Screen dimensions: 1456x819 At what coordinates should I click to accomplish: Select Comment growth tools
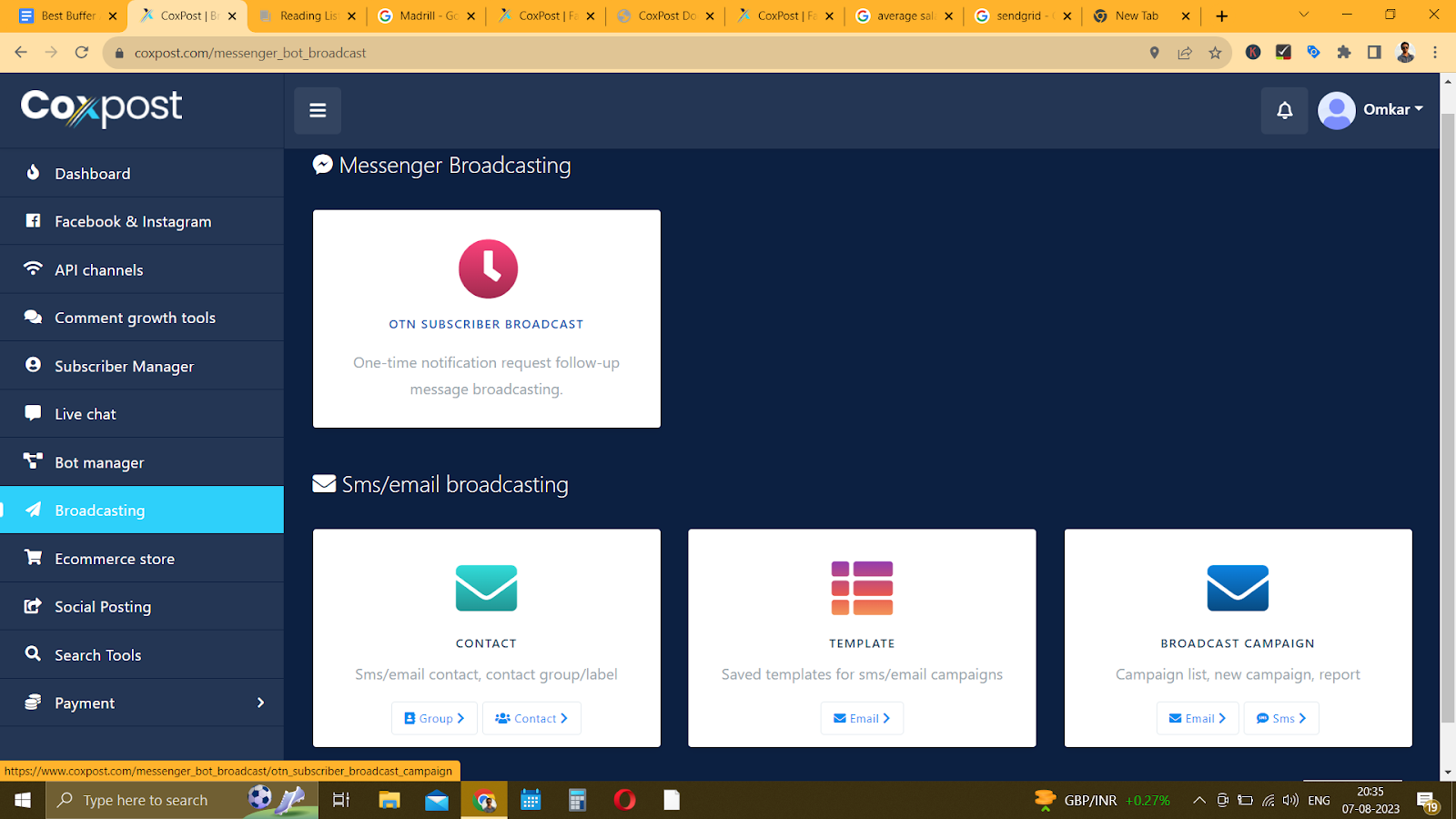(x=142, y=318)
